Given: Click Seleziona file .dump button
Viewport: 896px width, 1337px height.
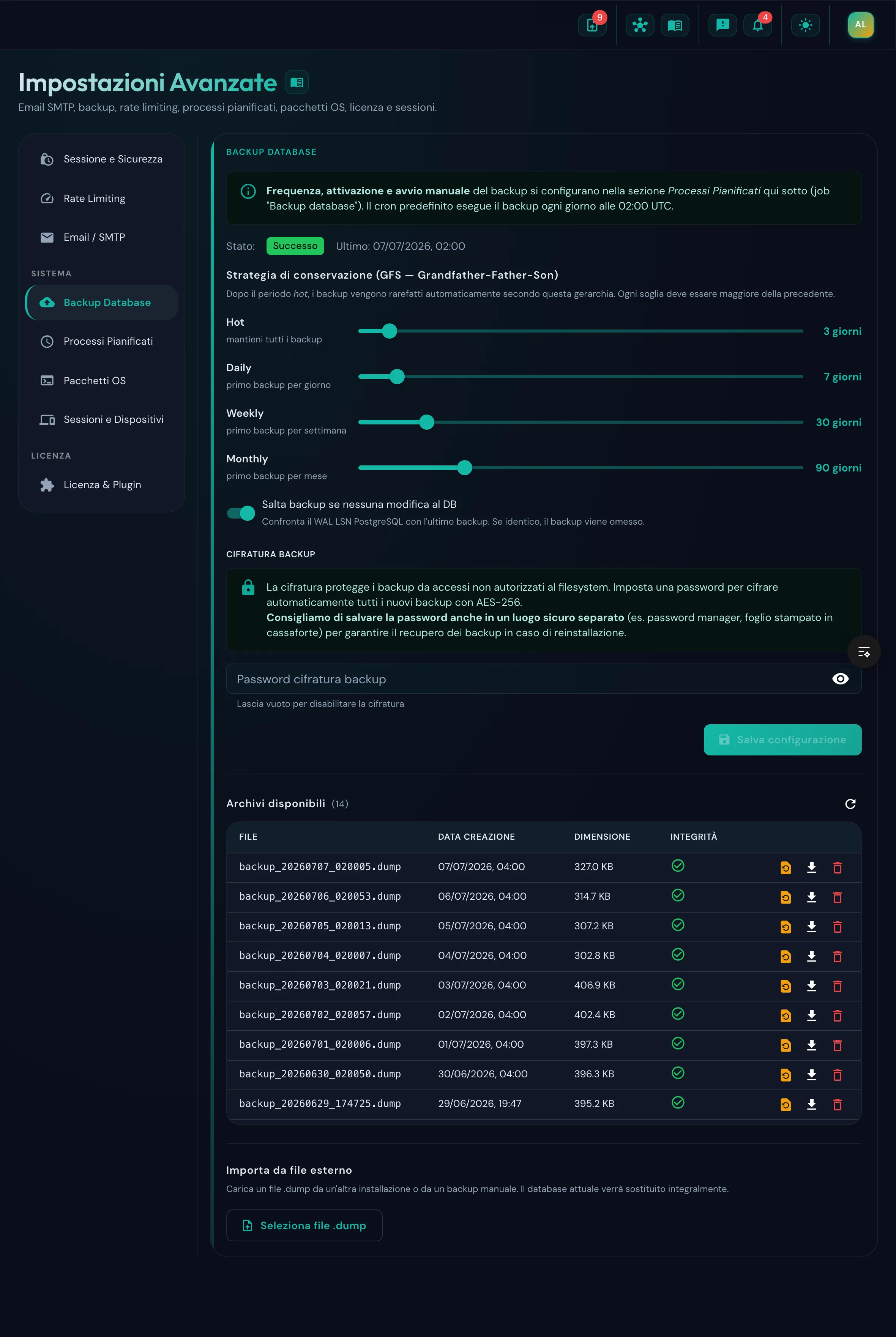Looking at the screenshot, I should [304, 1225].
